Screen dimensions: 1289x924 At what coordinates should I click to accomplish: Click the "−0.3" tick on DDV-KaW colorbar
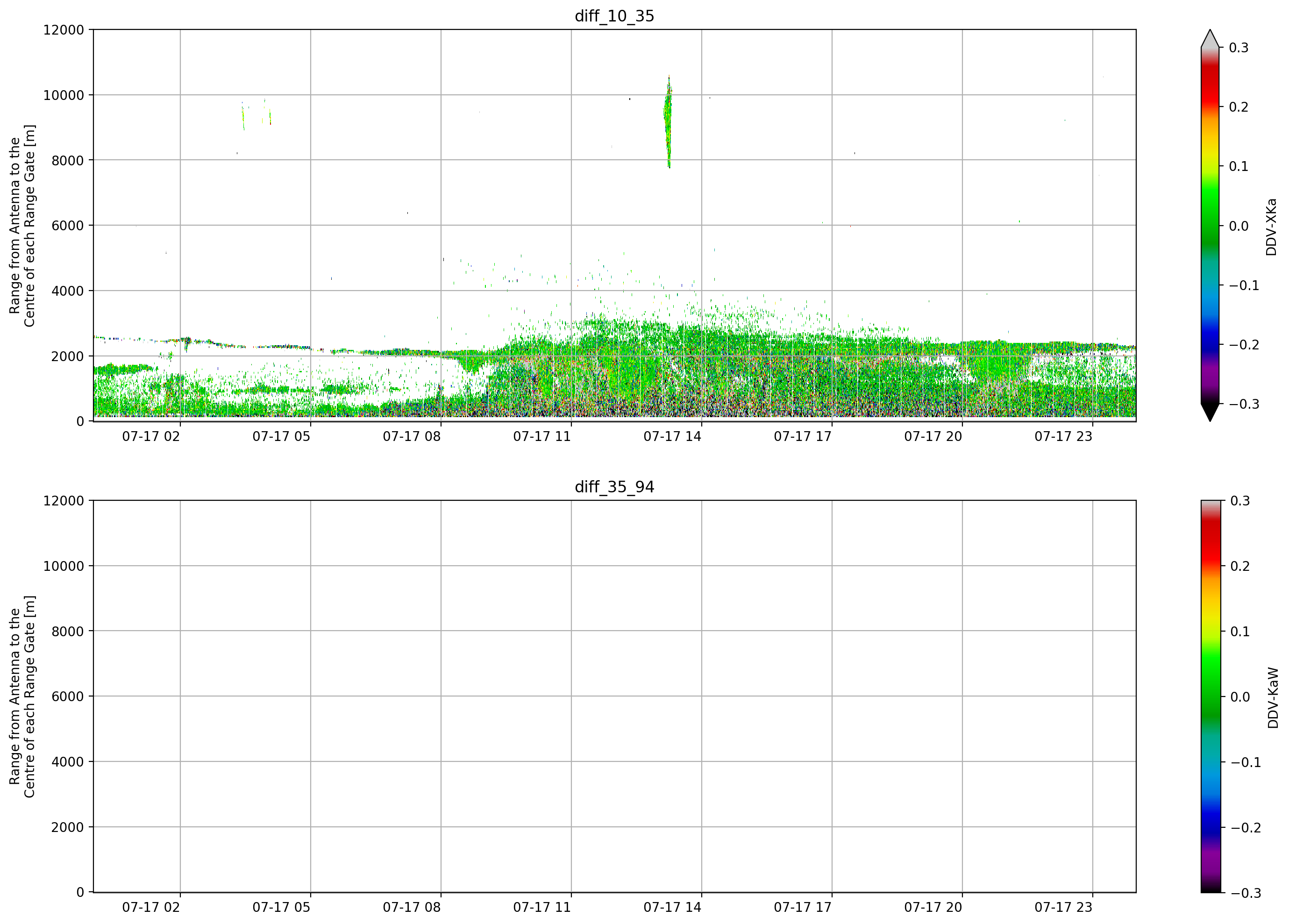(1245, 893)
